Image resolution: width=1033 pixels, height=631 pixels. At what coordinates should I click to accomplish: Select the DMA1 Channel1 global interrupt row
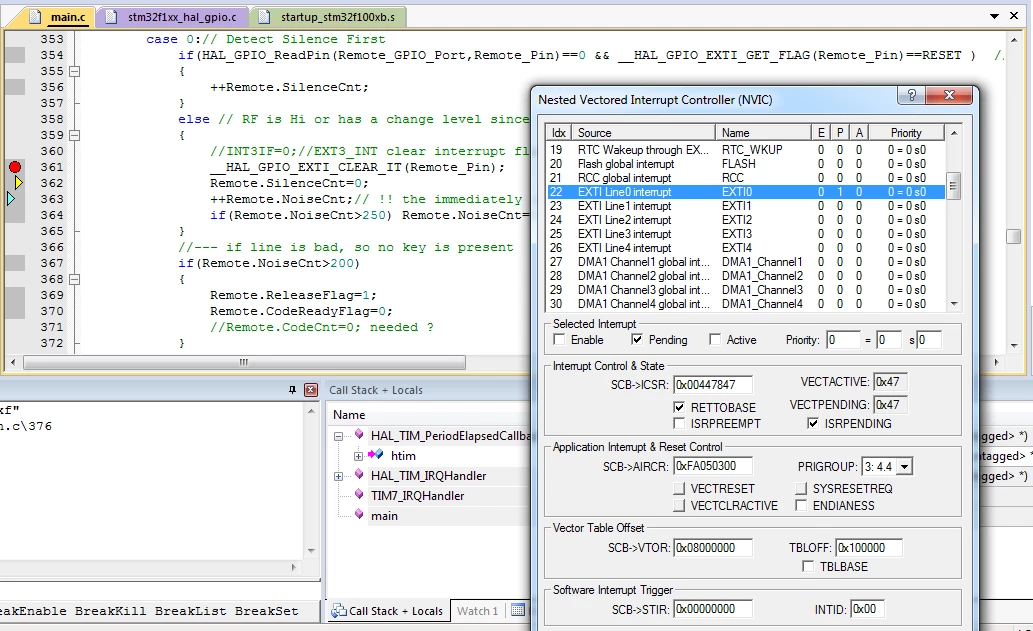pyautogui.click(x=745, y=261)
